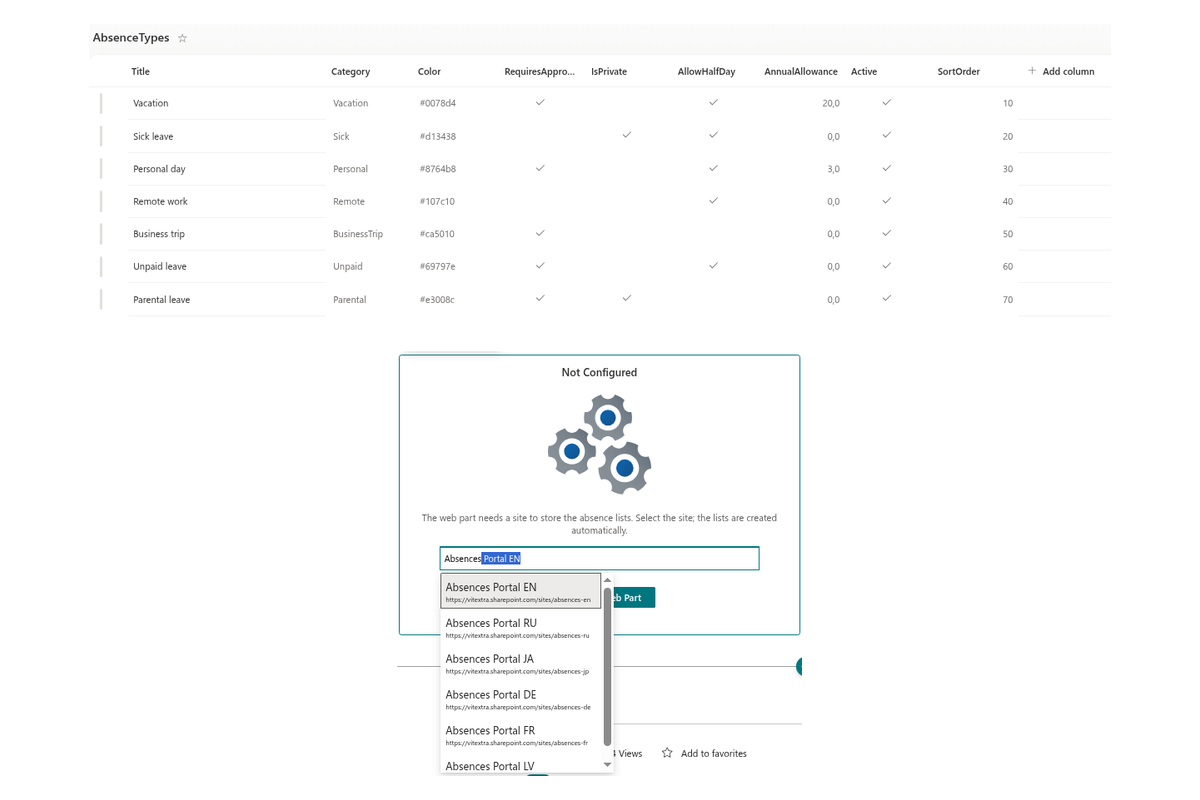The width and height of the screenshot is (1200, 800).
Task: Click the Vacation RequiresApproval checkmark
Action: click(540, 103)
